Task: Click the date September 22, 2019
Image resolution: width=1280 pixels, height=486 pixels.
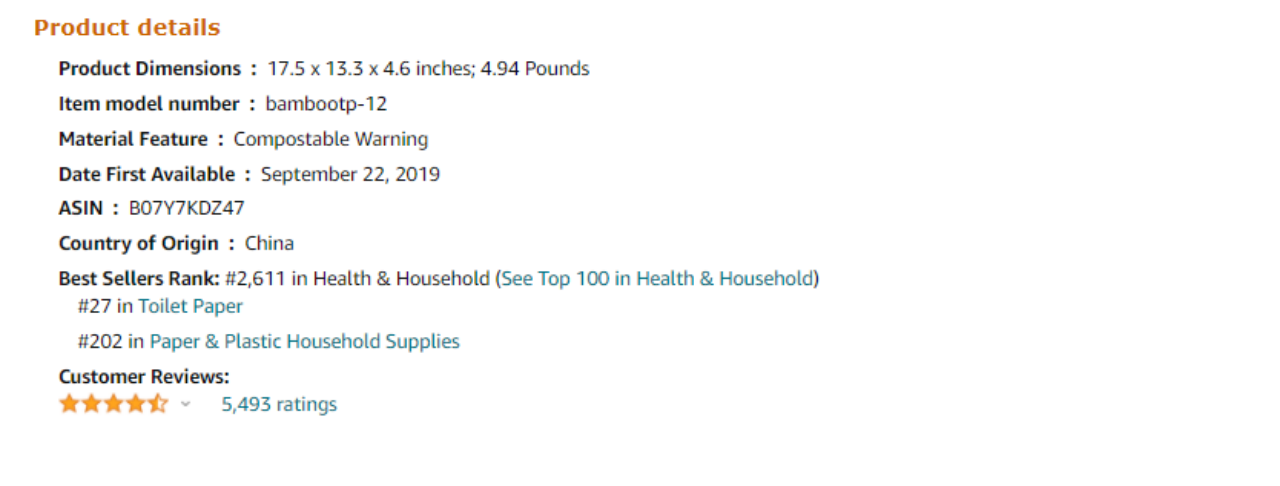Action: click(x=350, y=174)
